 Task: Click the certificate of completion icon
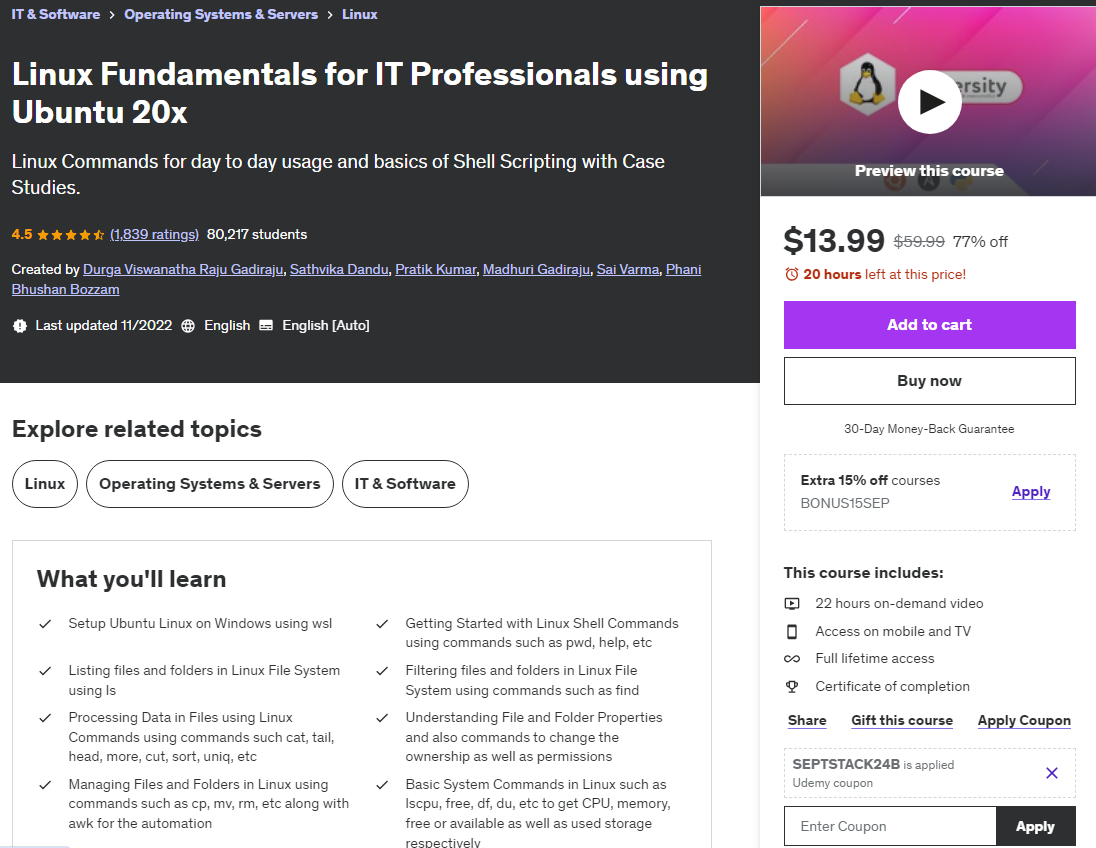click(x=792, y=686)
